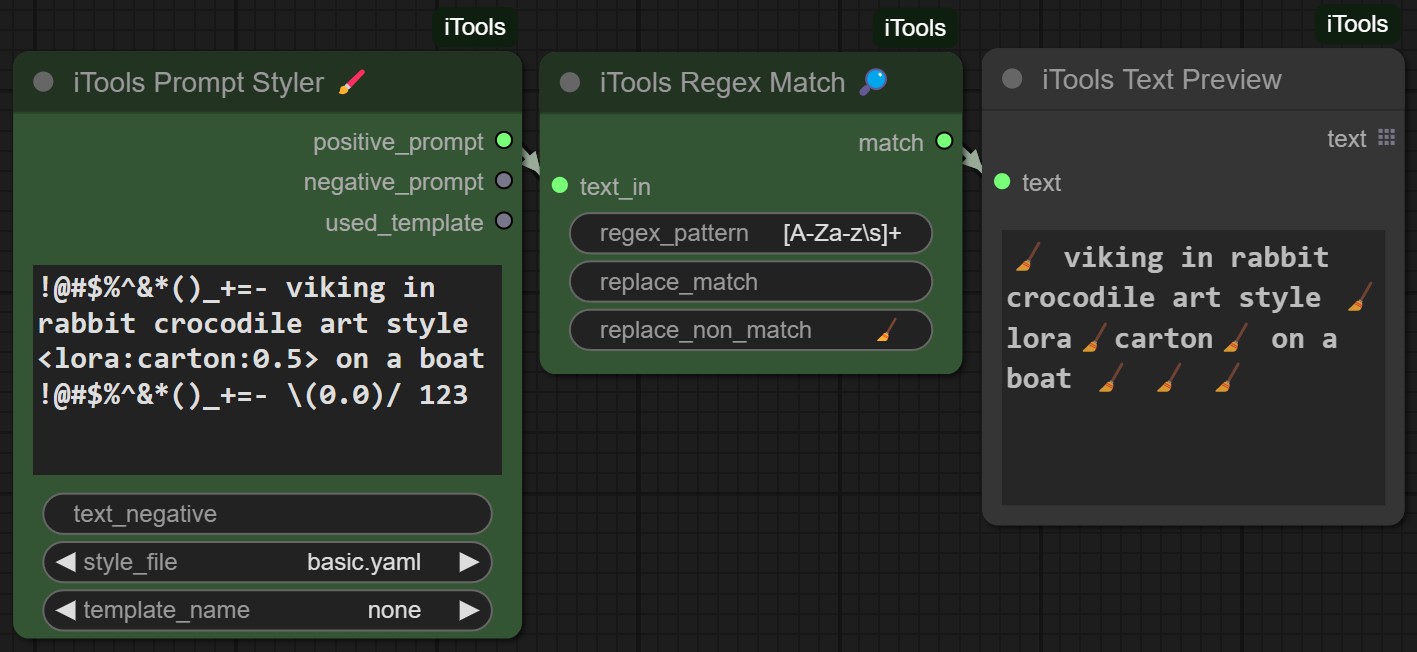This screenshot has width=1417, height=652.
Task: Select next template_name with right arrow
Action: pyautogui.click(x=469, y=610)
